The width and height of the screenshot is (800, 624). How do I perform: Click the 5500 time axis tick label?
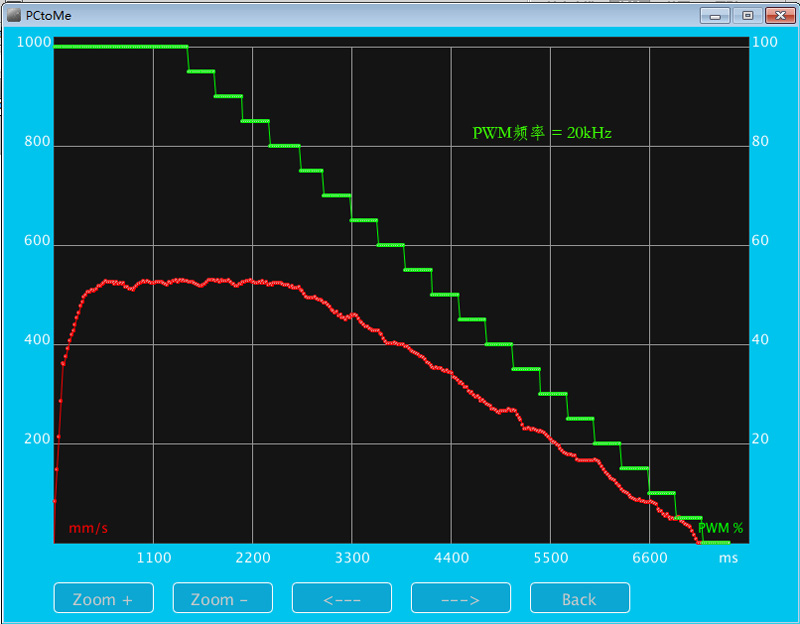pos(551,558)
